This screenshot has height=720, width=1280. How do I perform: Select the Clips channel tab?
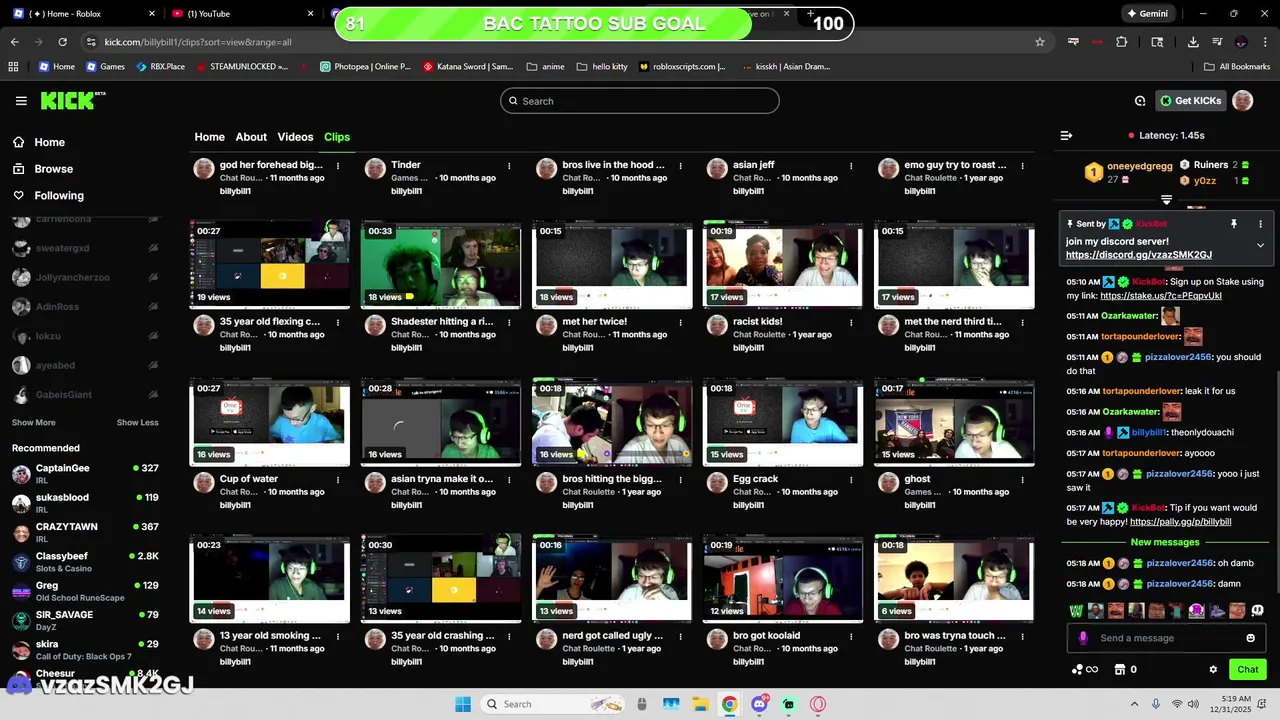coord(337,137)
